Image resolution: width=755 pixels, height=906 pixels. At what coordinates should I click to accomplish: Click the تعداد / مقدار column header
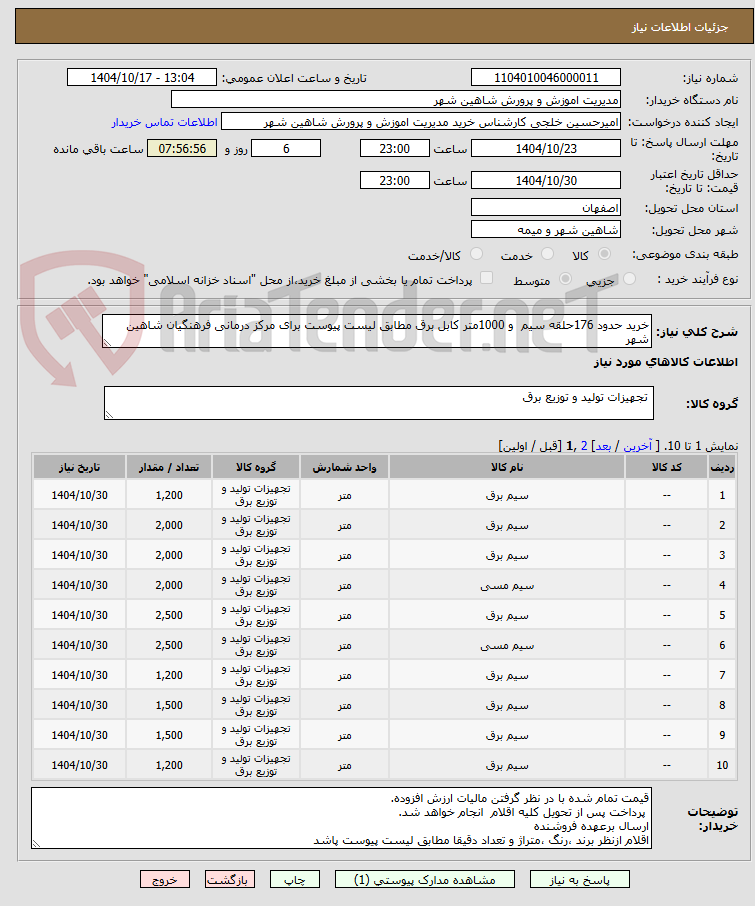pyautogui.click(x=169, y=467)
